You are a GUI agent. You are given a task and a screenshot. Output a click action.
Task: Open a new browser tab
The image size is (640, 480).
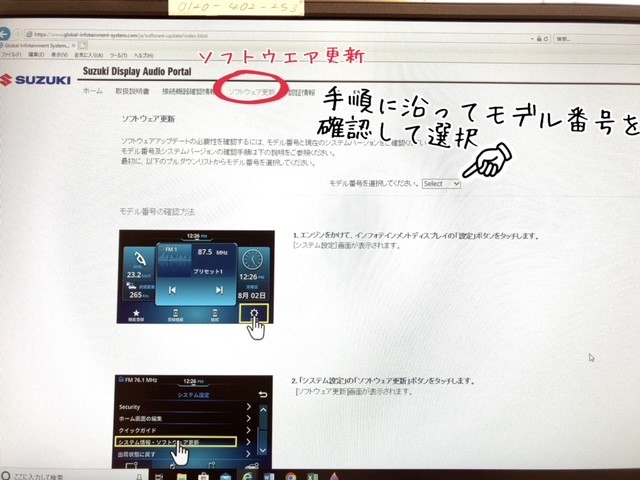(83, 45)
